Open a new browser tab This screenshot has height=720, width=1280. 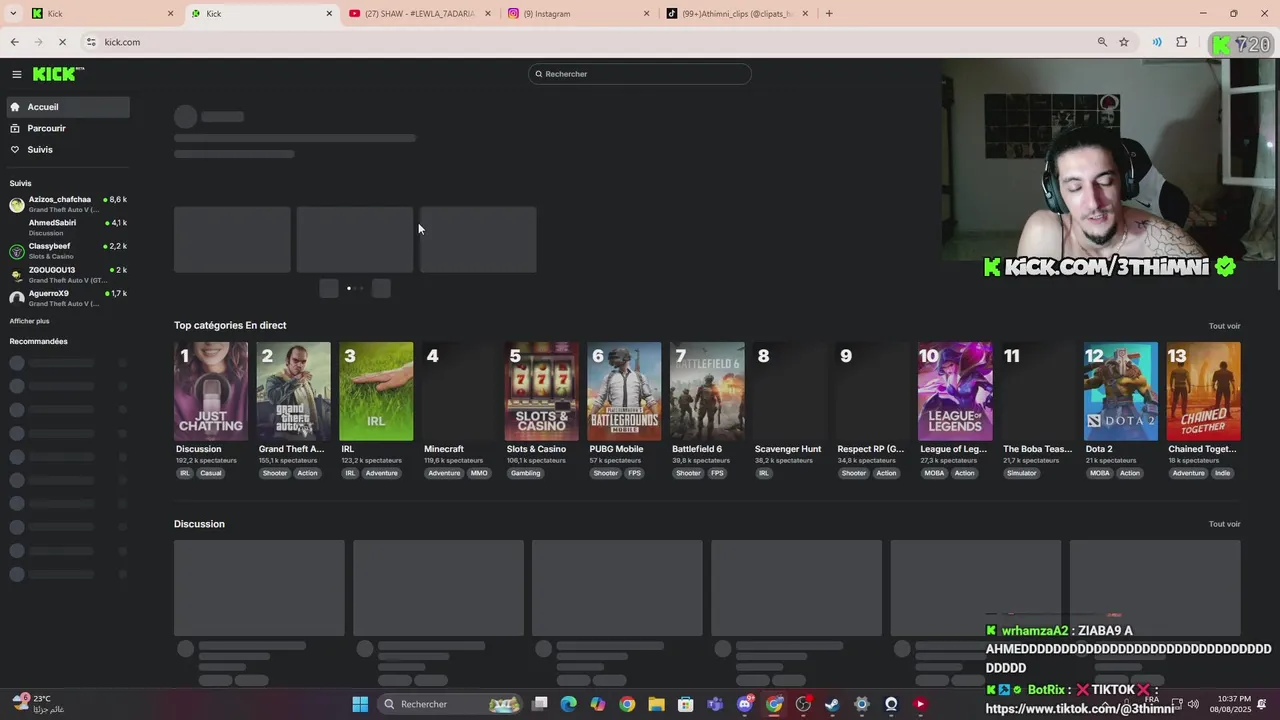pos(829,14)
